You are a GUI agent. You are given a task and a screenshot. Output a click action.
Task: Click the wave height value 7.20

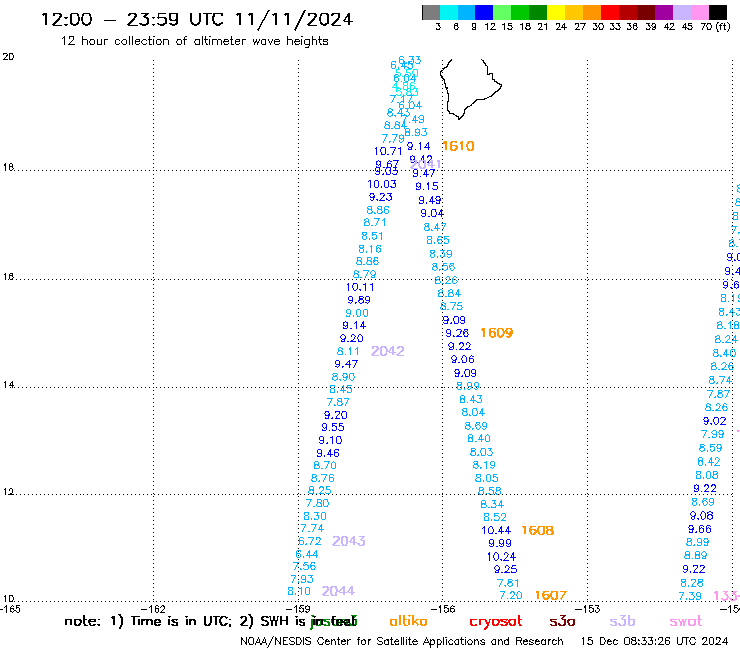click(x=511, y=596)
